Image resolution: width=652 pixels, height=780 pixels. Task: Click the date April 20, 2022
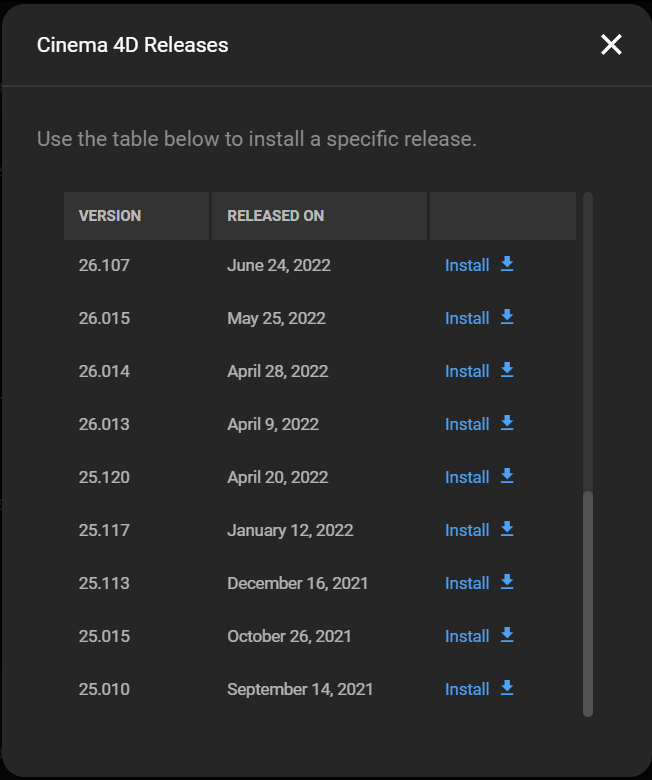(x=278, y=477)
